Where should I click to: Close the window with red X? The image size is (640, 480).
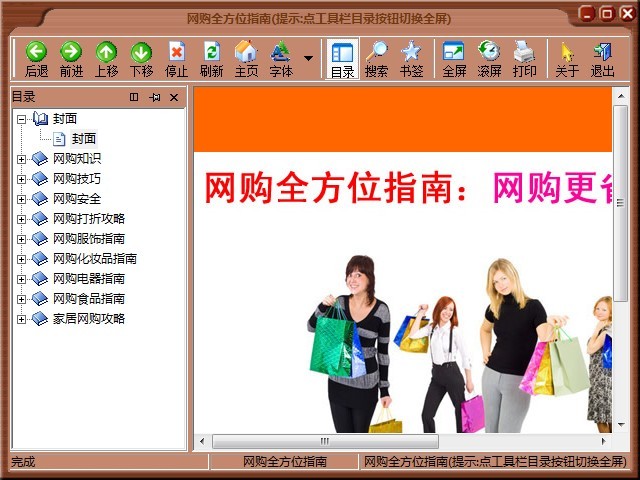pyautogui.click(x=627, y=14)
